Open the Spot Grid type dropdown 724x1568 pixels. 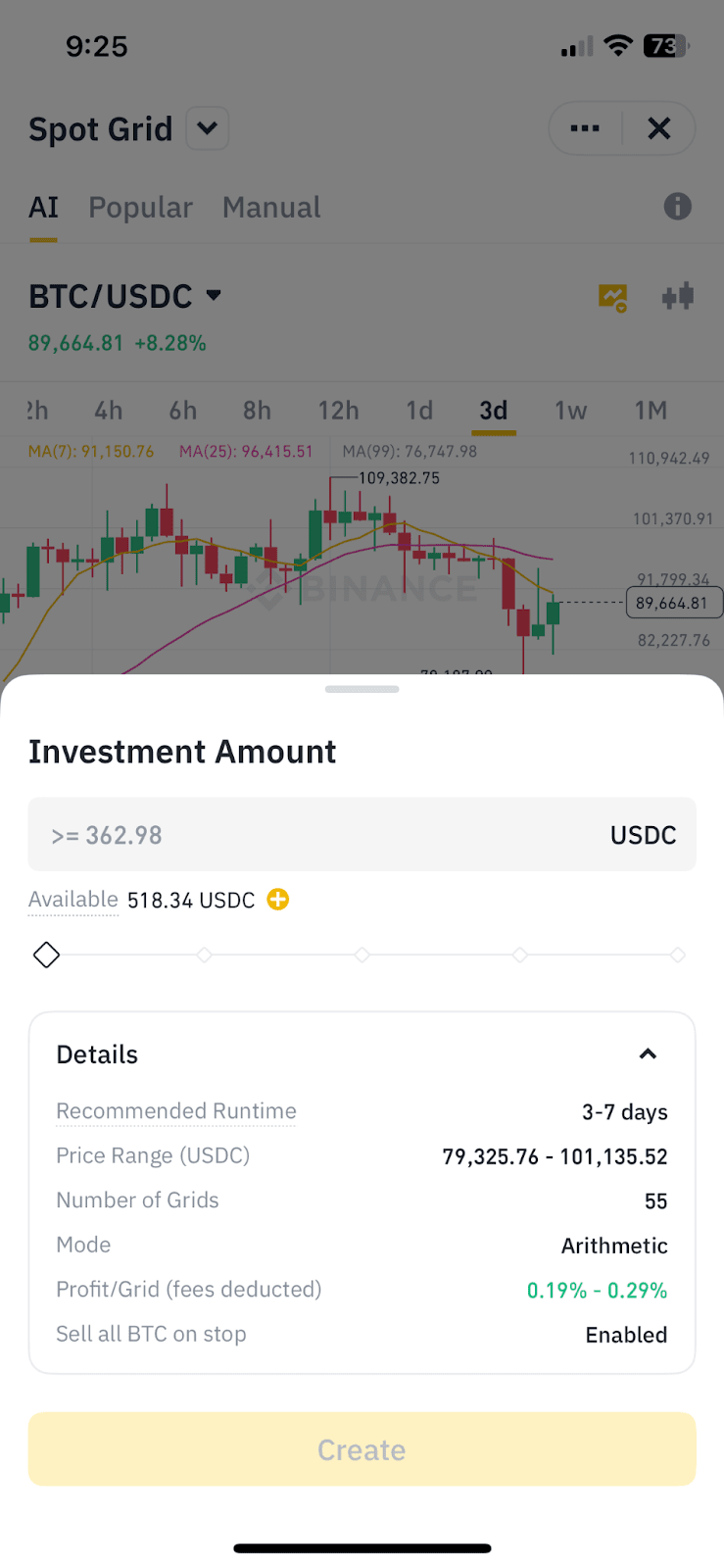click(x=208, y=128)
